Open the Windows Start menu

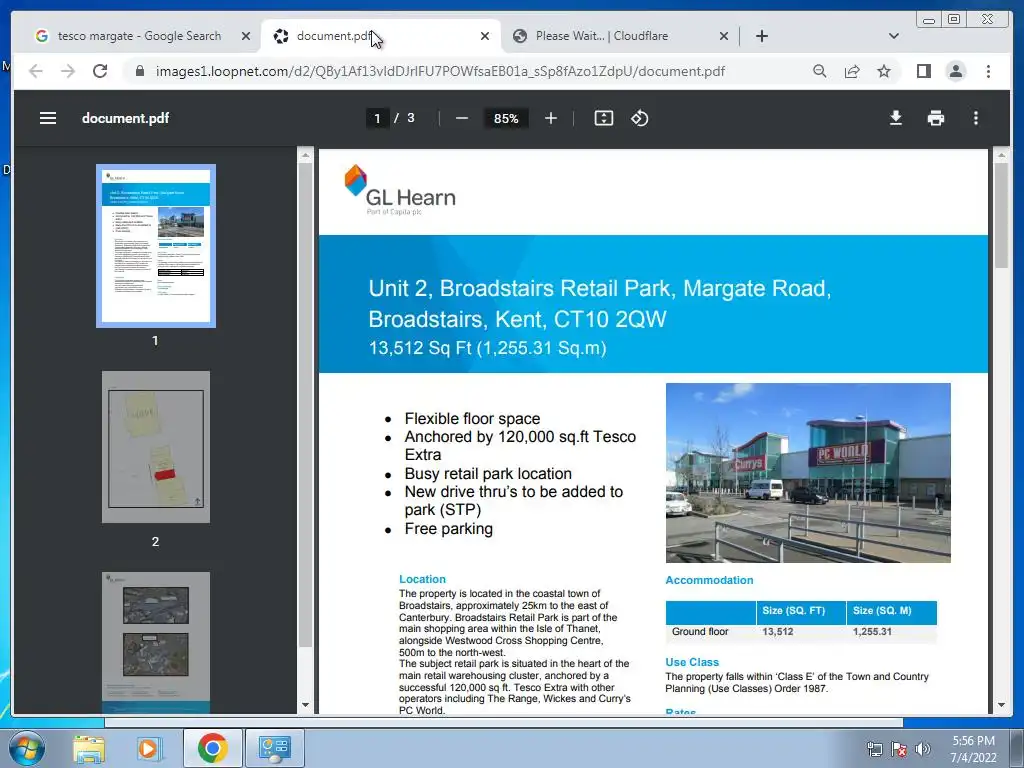click(27, 748)
